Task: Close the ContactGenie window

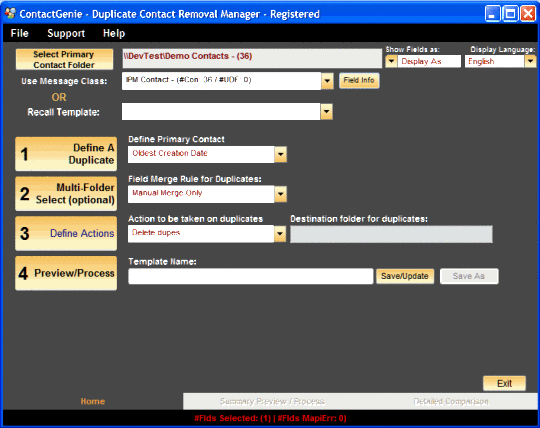Action: [x=528, y=14]
